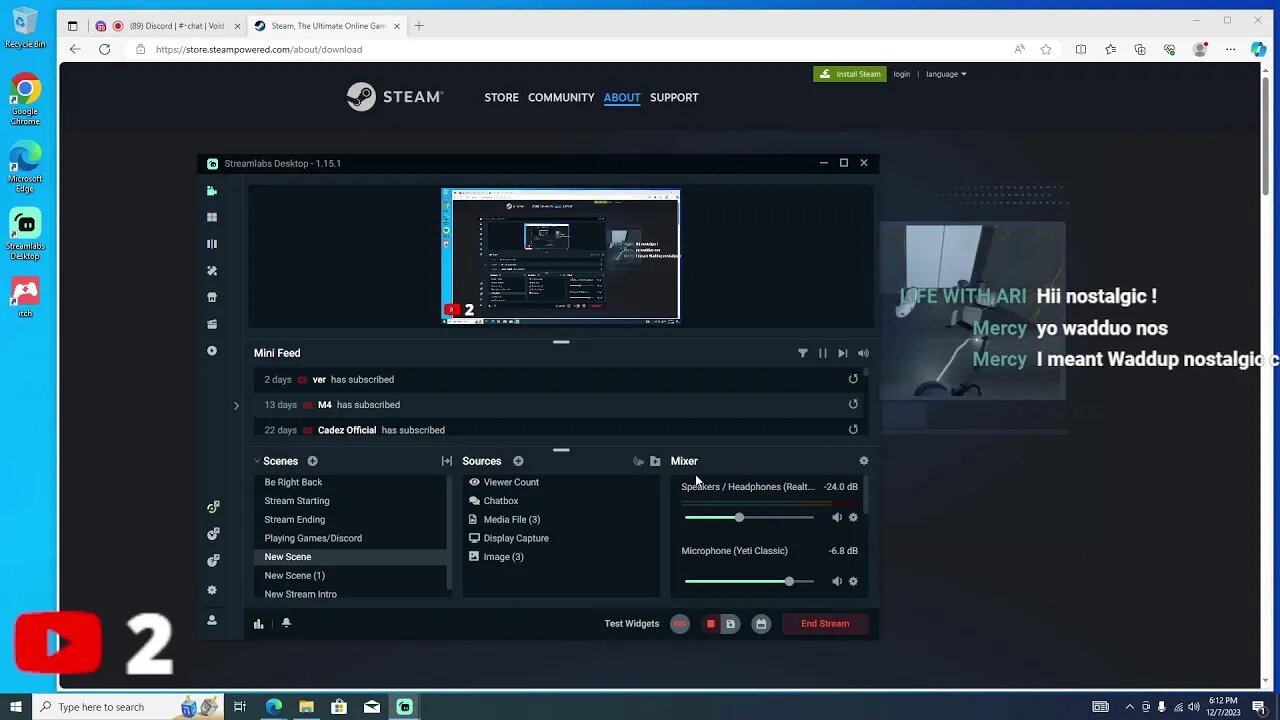Collapse the Scenes collection dropdown chevron
1280x720 pixels.
(x=257, y=461)
